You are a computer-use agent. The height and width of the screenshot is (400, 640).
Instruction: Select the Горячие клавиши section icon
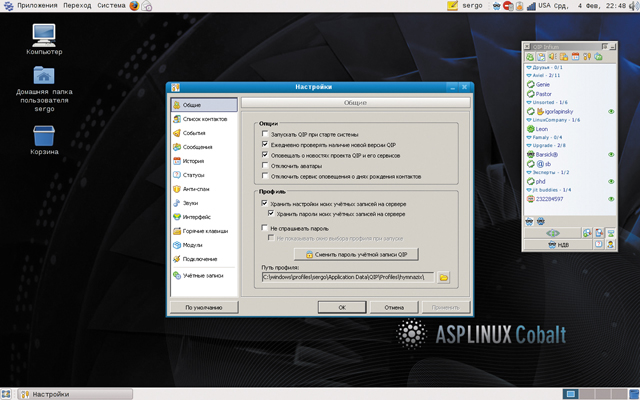click(x=177, y=231)
